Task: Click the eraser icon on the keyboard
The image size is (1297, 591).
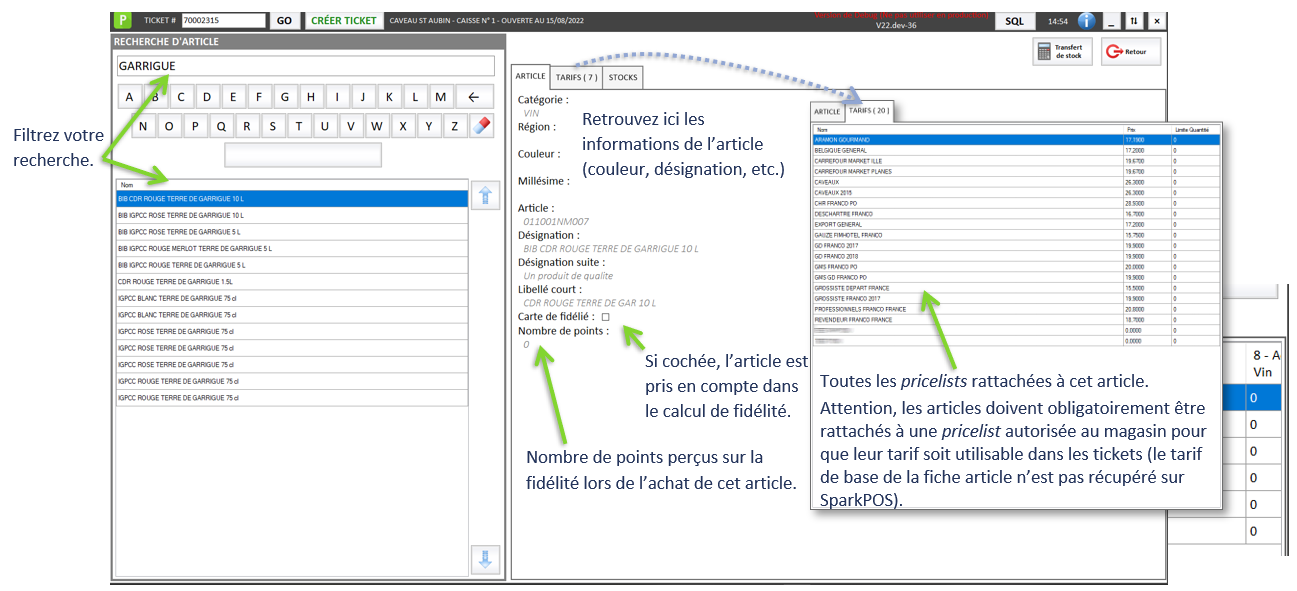Action: 482,126
